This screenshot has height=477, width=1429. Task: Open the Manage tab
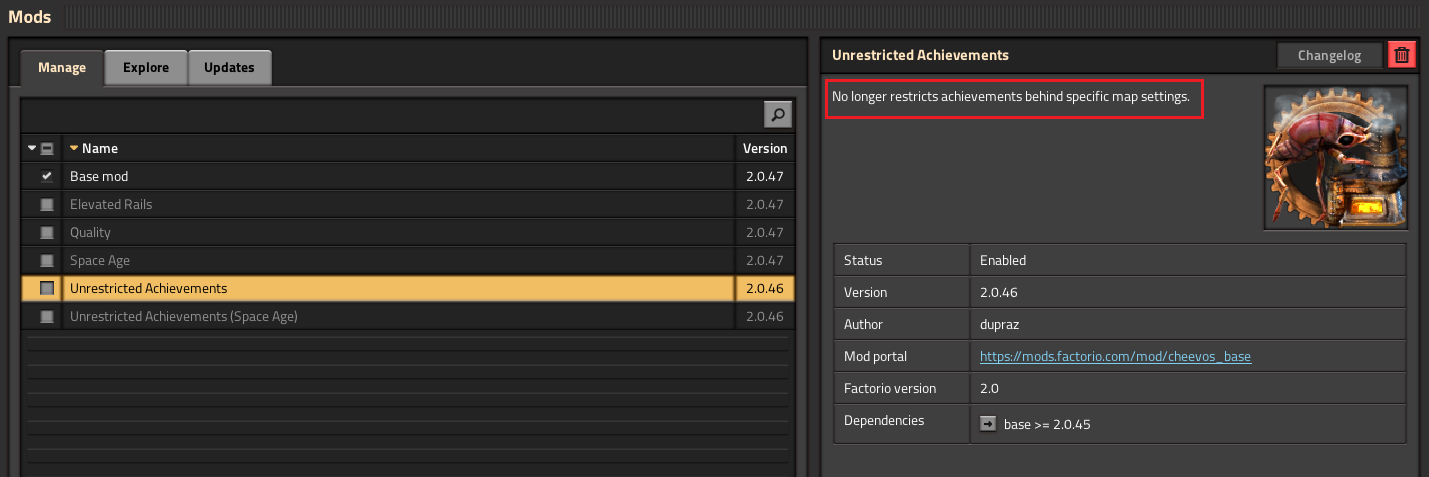click(62, 68)
